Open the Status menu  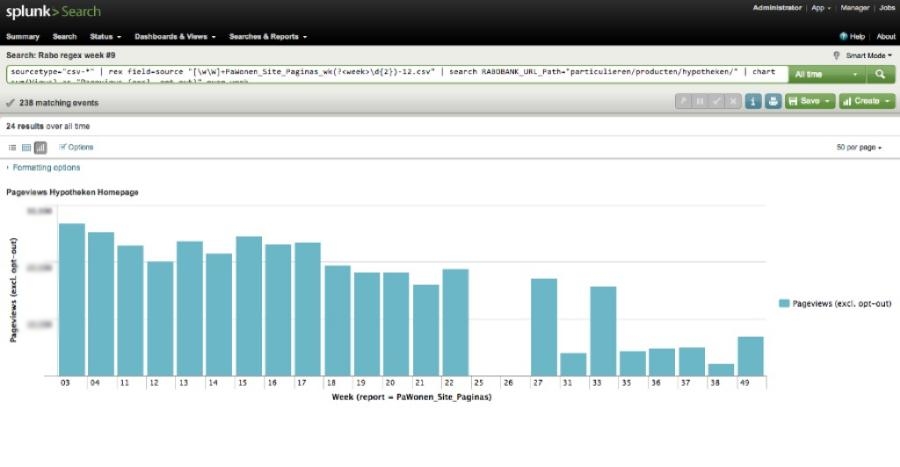pyautogui.click(x=105, y=36)
